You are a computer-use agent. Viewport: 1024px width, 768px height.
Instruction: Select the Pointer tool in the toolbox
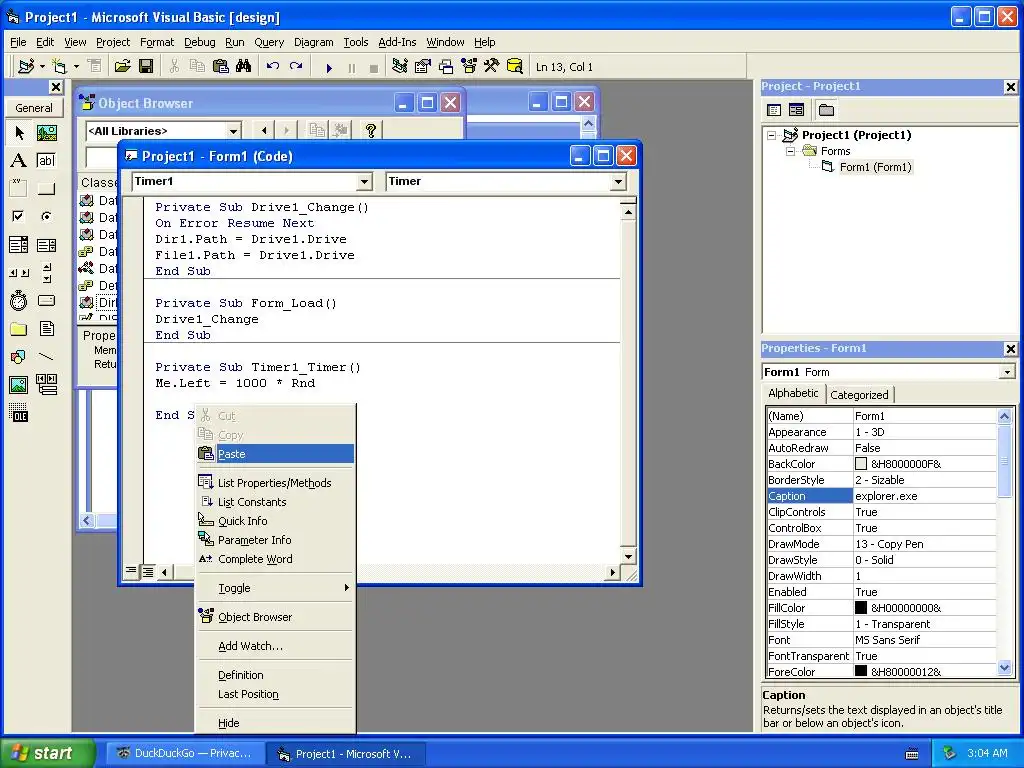pyautogui.click(x=19, y=133)
